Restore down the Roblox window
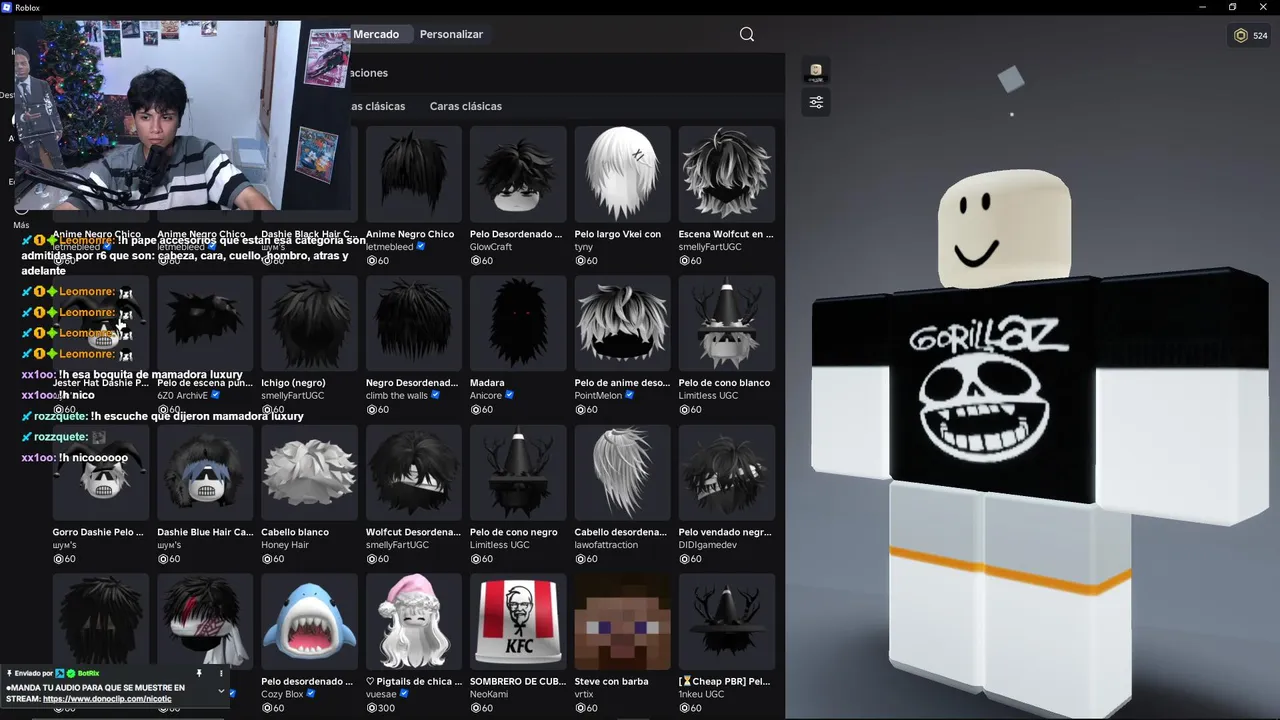The width and height of the screenshot is (1280, 720). [1232, 7]
